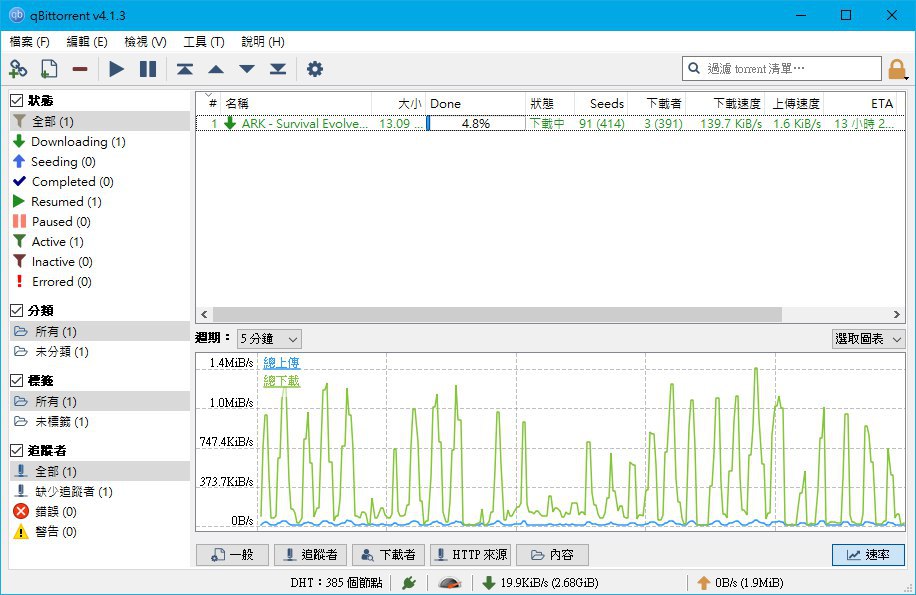Click the green download arrow in status bar
Viewport: 916px width, 595px height.
[x=489, y=582]
